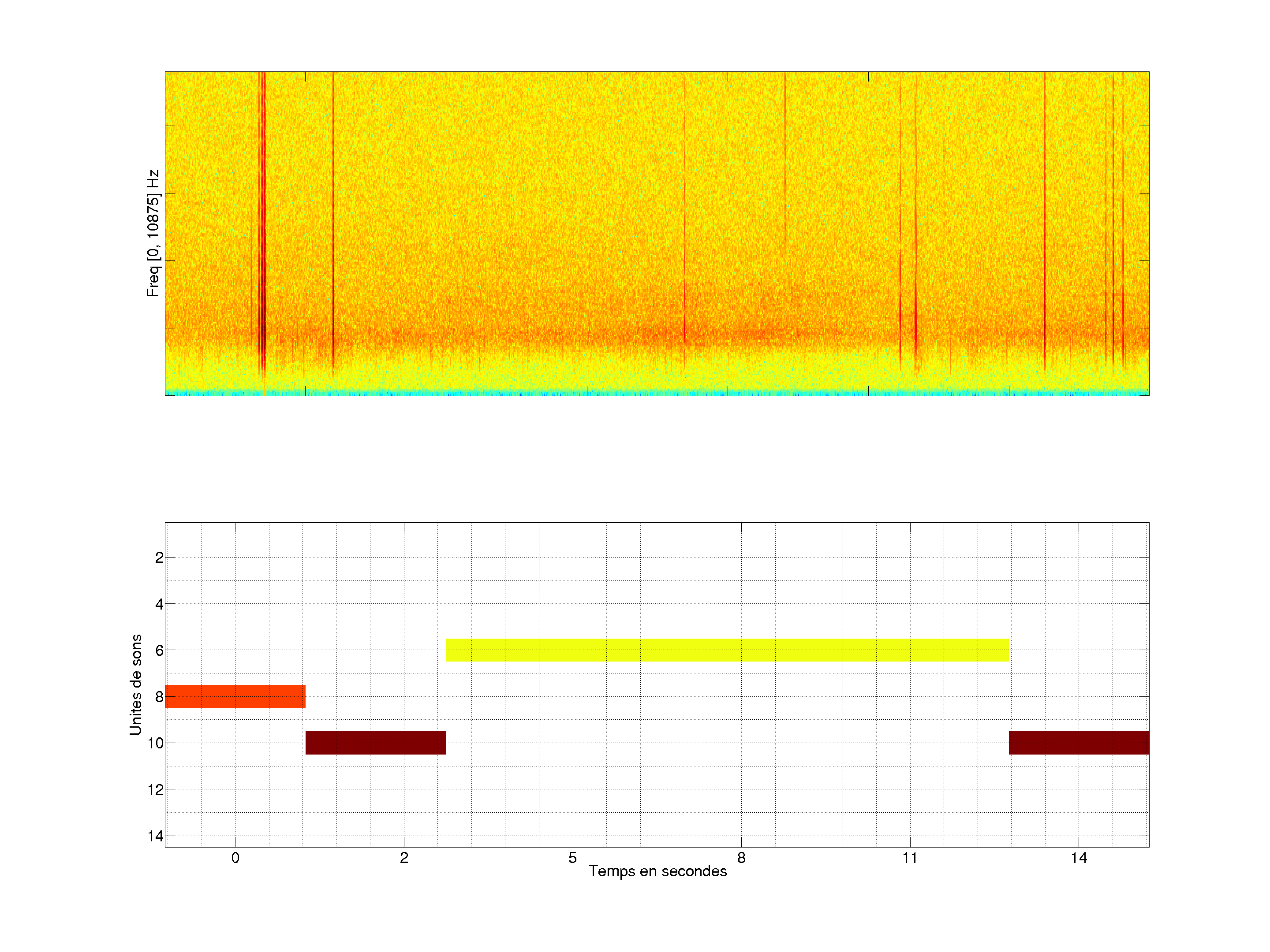
Task: Click the y-axis tick label 6
Action: (x=159, y=651)
